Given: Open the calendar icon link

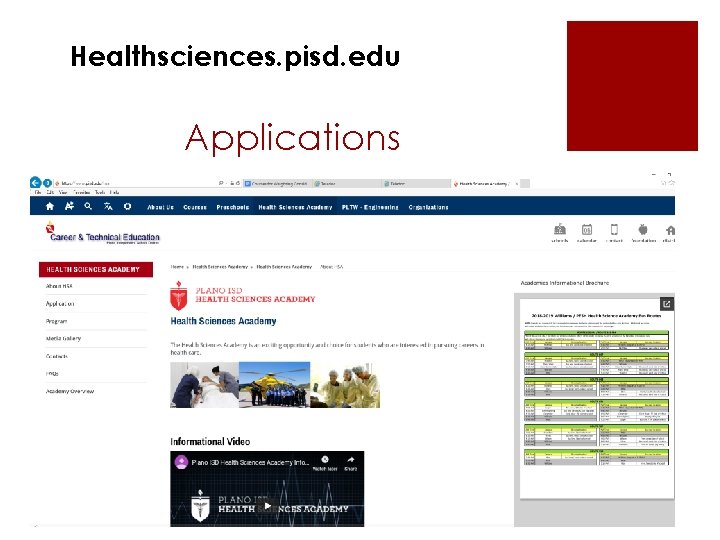Looking at the screenshot, I should pos(586,233).
